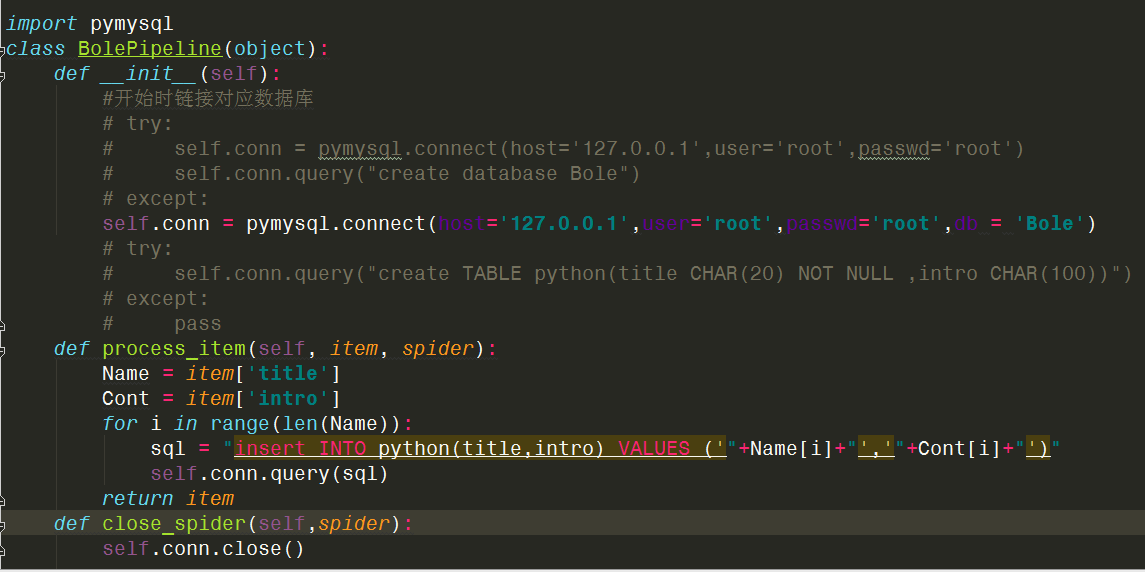Click the comment '#开始时链接对应数据库'
The width and height of the screenshot is (1145, 572).
(x=208, y=99)
